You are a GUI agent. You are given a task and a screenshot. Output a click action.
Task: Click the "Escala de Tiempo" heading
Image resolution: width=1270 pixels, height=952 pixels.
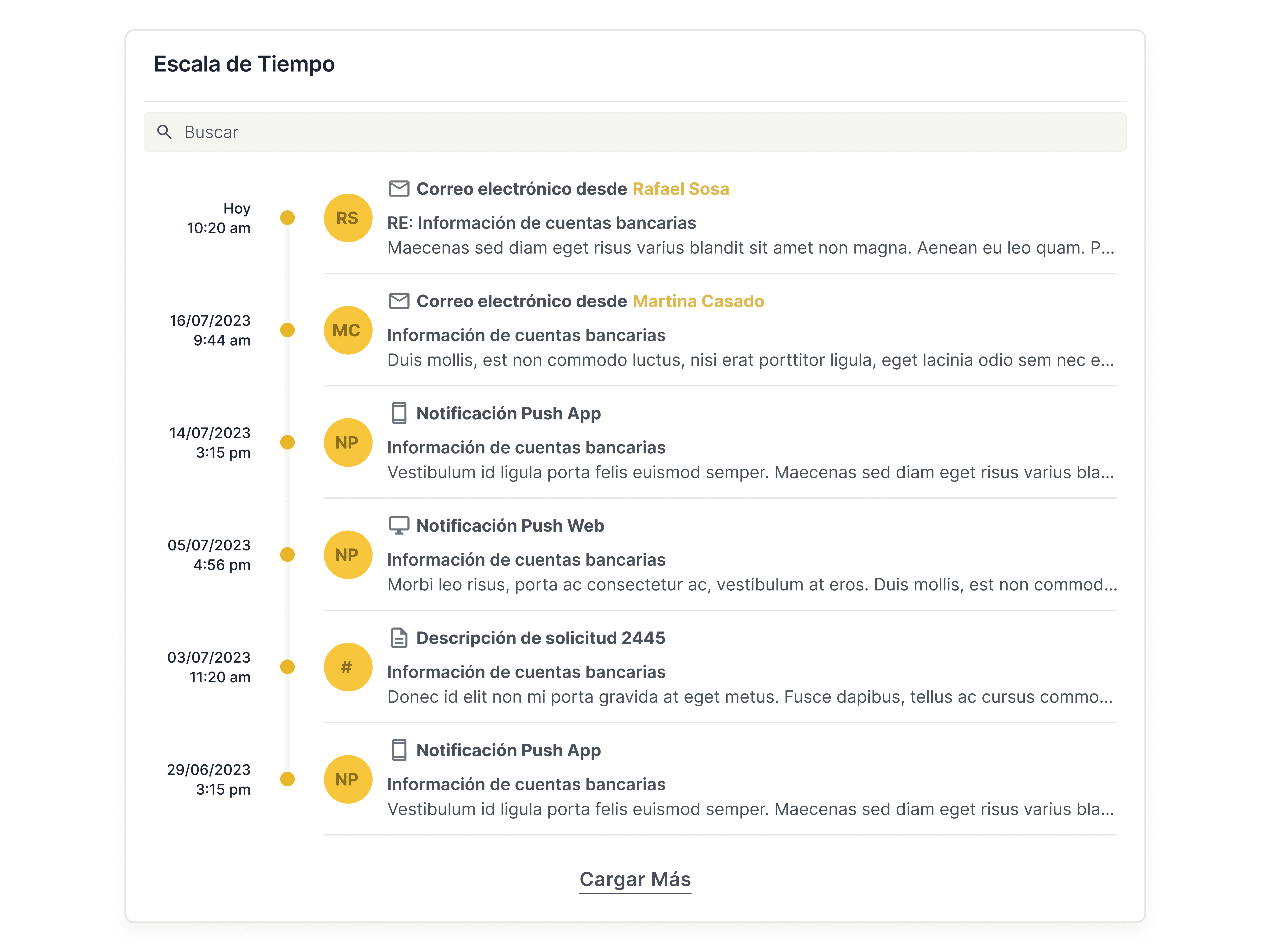(244, 64)
